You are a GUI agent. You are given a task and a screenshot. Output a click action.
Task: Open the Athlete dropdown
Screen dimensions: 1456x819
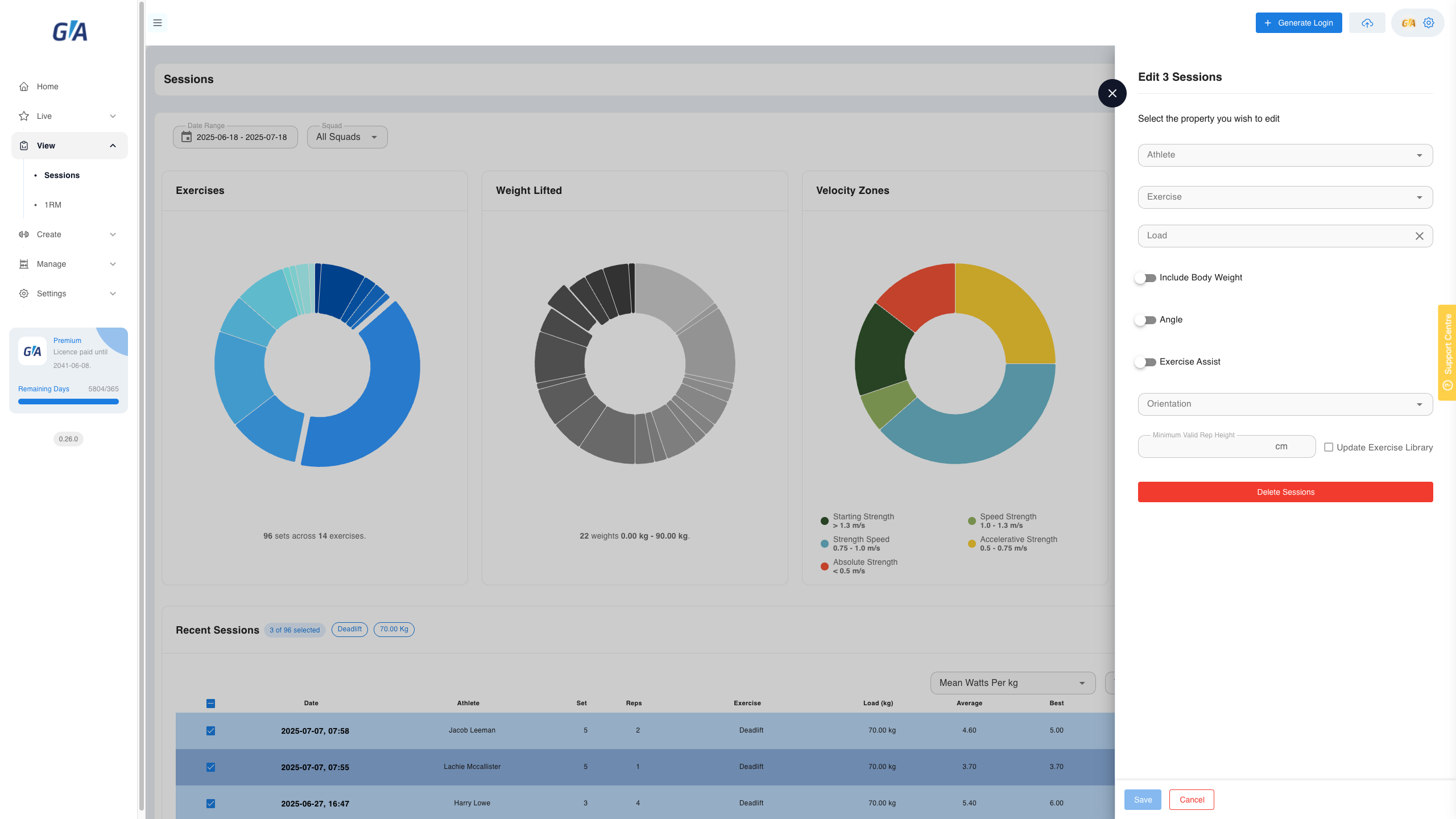click(1285, 155)
